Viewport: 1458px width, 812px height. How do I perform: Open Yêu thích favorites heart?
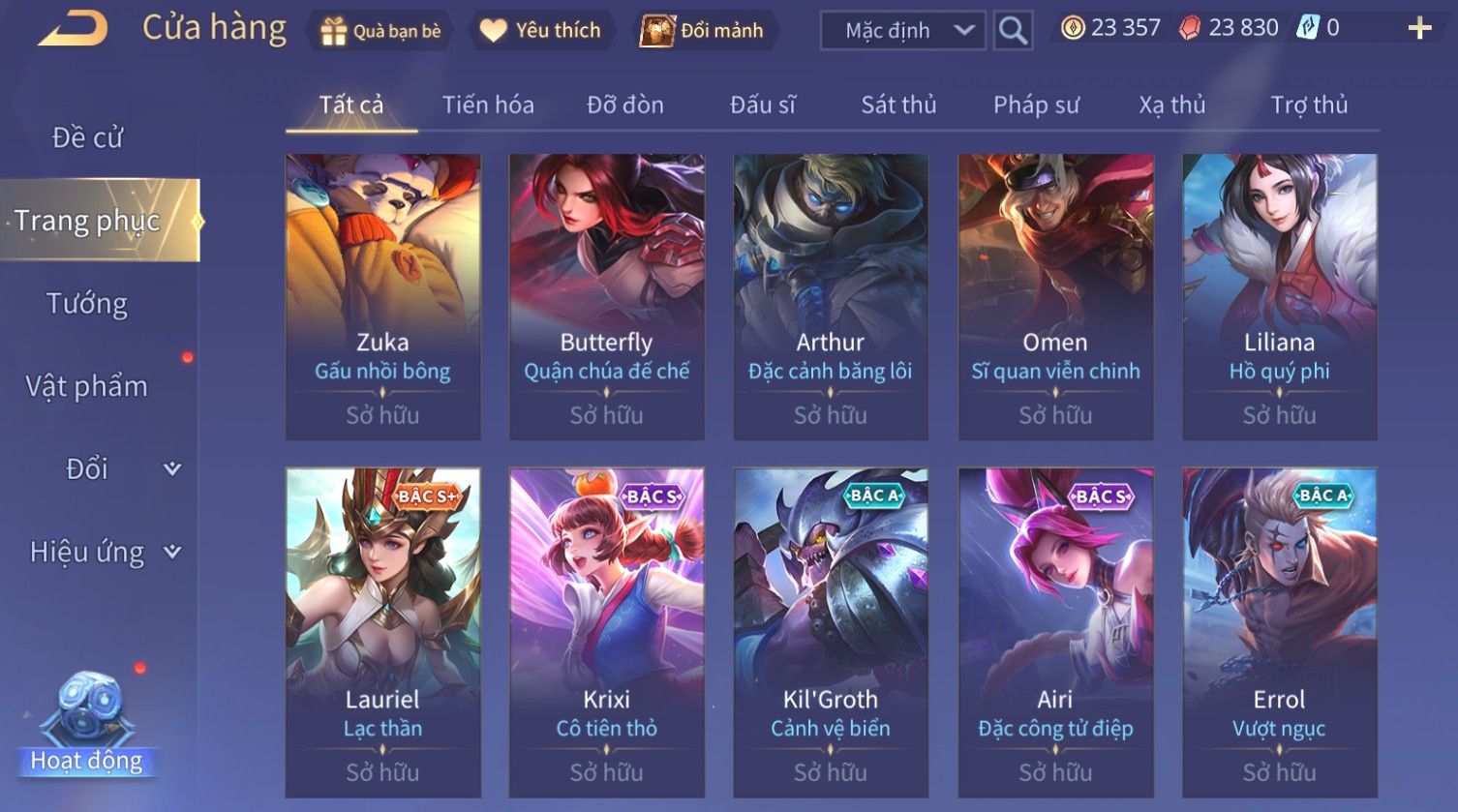tap(540, 31)
